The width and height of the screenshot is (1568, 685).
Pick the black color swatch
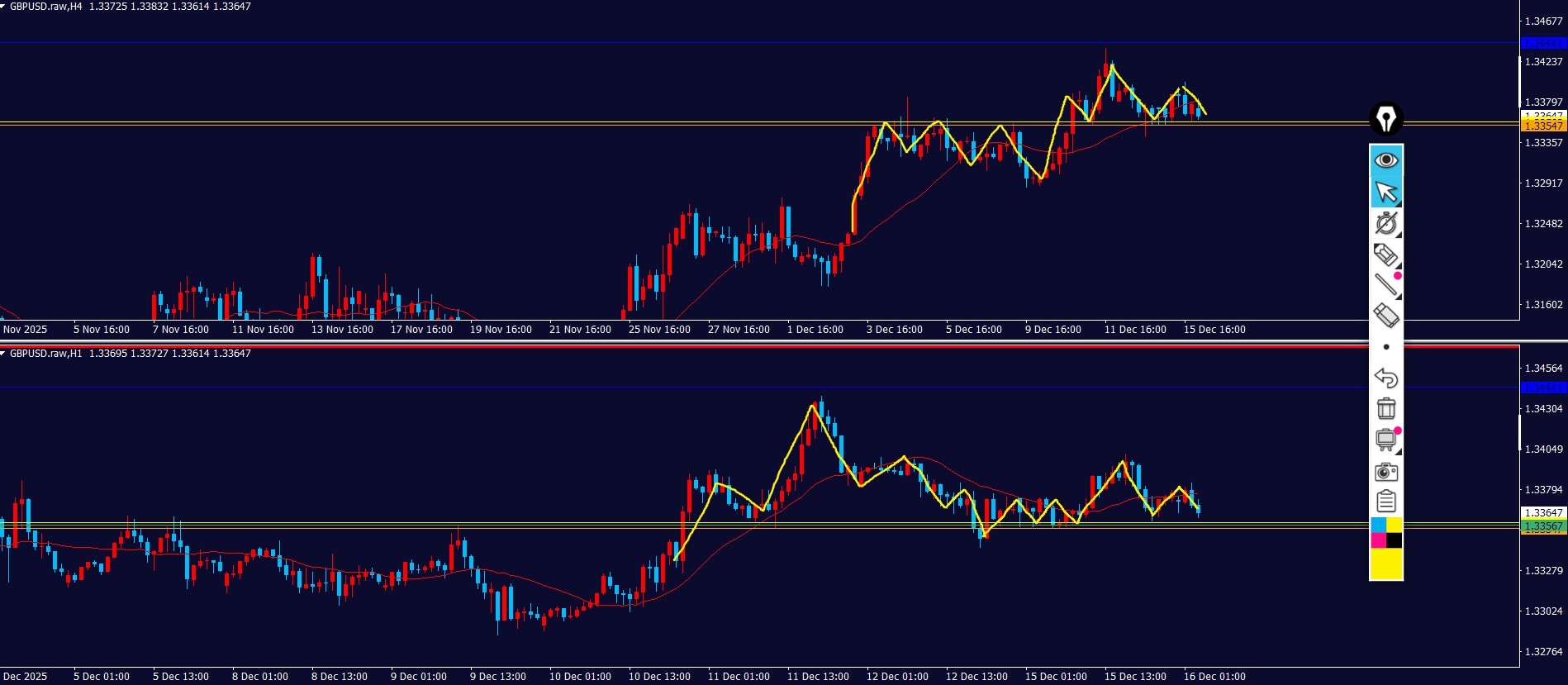pos(1394,540)
